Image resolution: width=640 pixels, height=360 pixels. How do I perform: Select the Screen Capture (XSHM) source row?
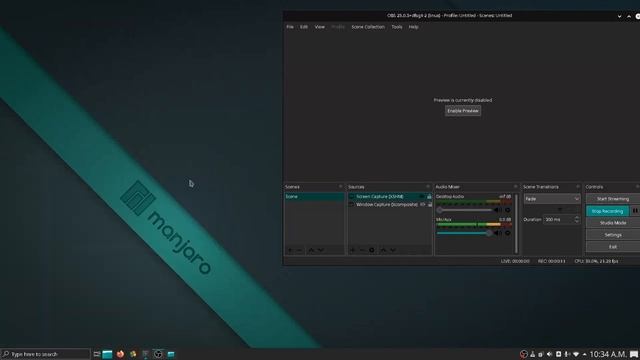click(390, 196)
